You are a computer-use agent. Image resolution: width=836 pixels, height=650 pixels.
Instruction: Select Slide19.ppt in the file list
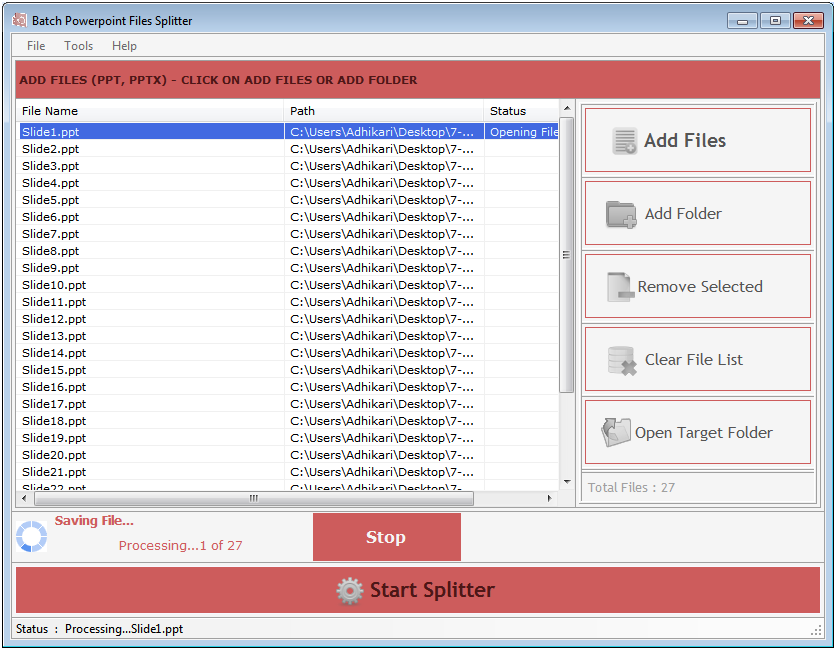coord(54,439)
